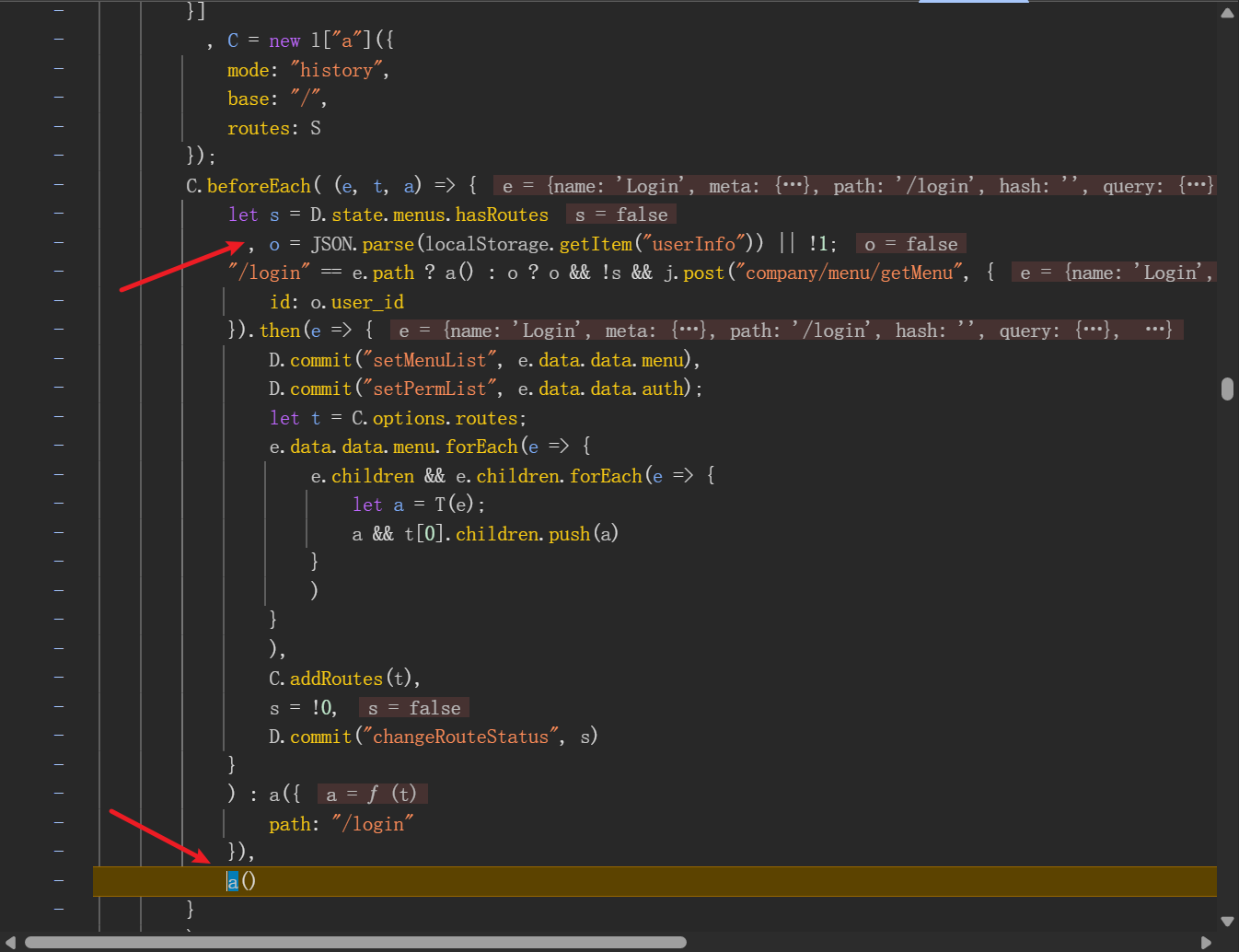The width and height of the screenshot is (1239, 952).
Task: Toggle breakpoint on D.commit("setPermList") line gutter
Action: (x=59, y=388)
